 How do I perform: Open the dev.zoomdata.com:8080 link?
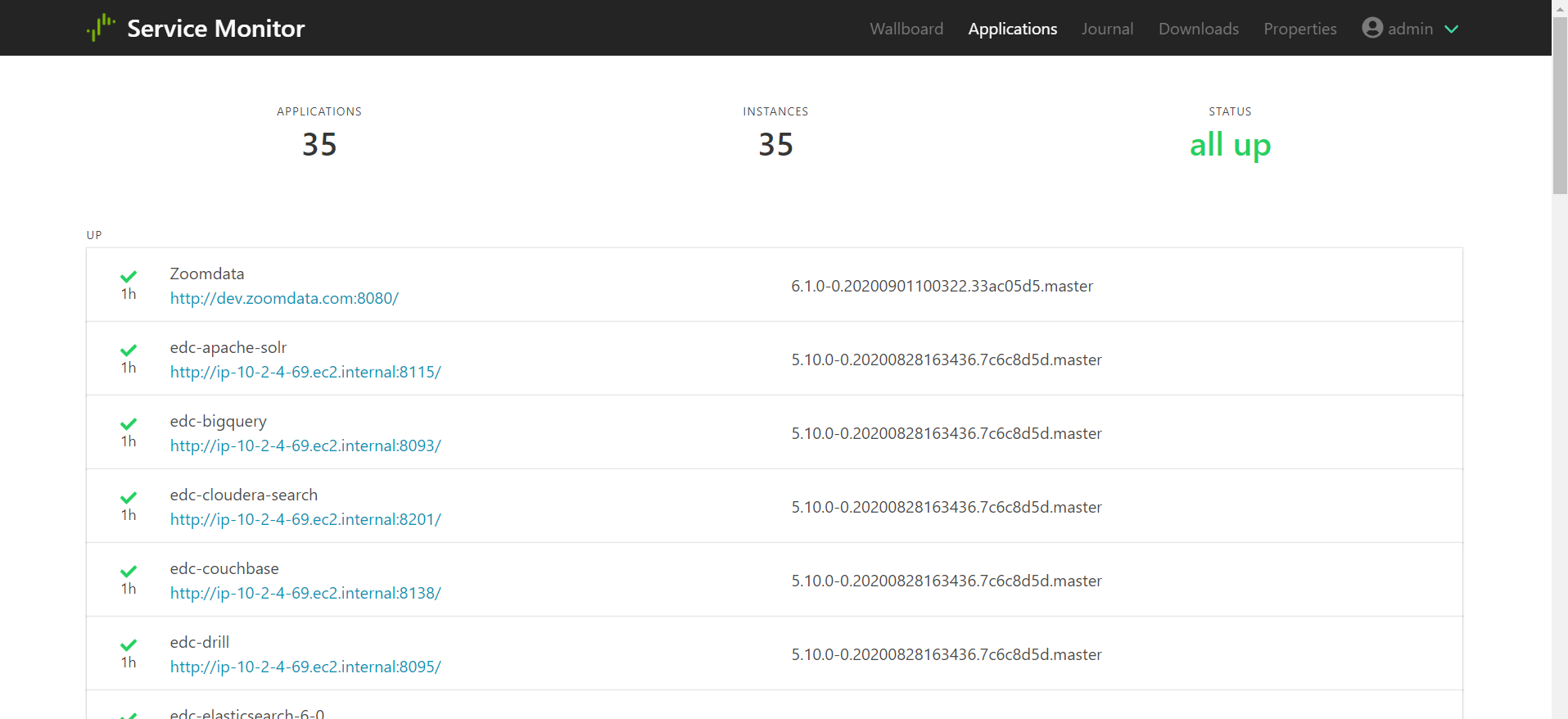coord(284,298)
